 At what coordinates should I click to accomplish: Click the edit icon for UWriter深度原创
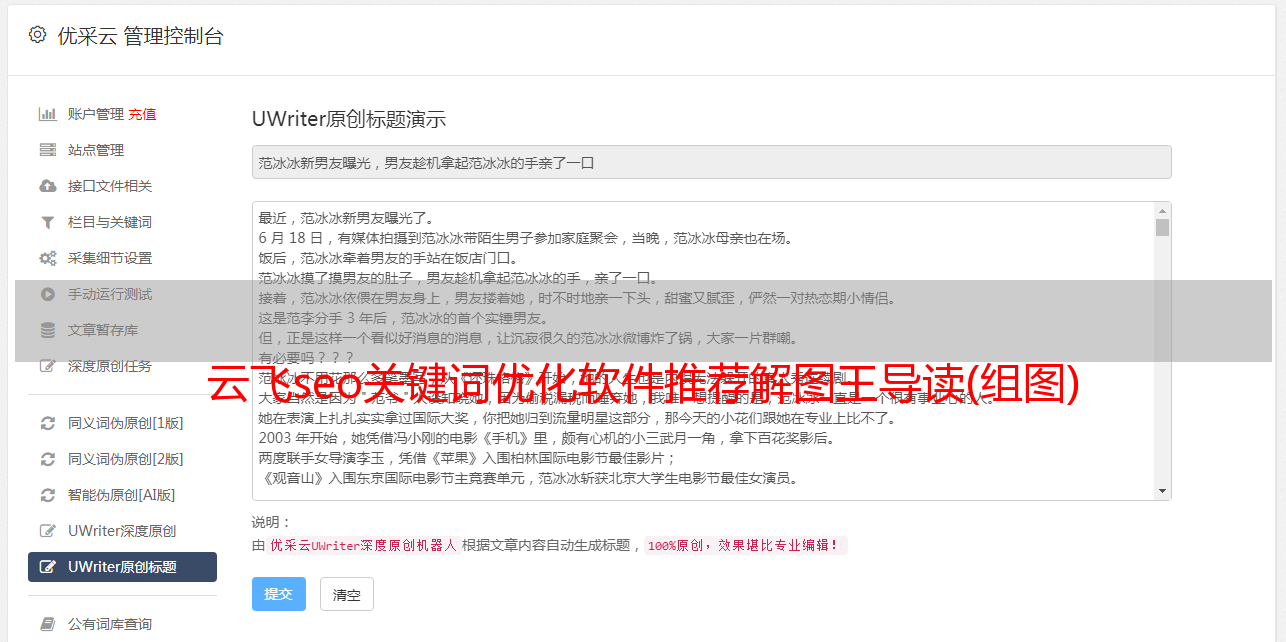pos(47,531)
